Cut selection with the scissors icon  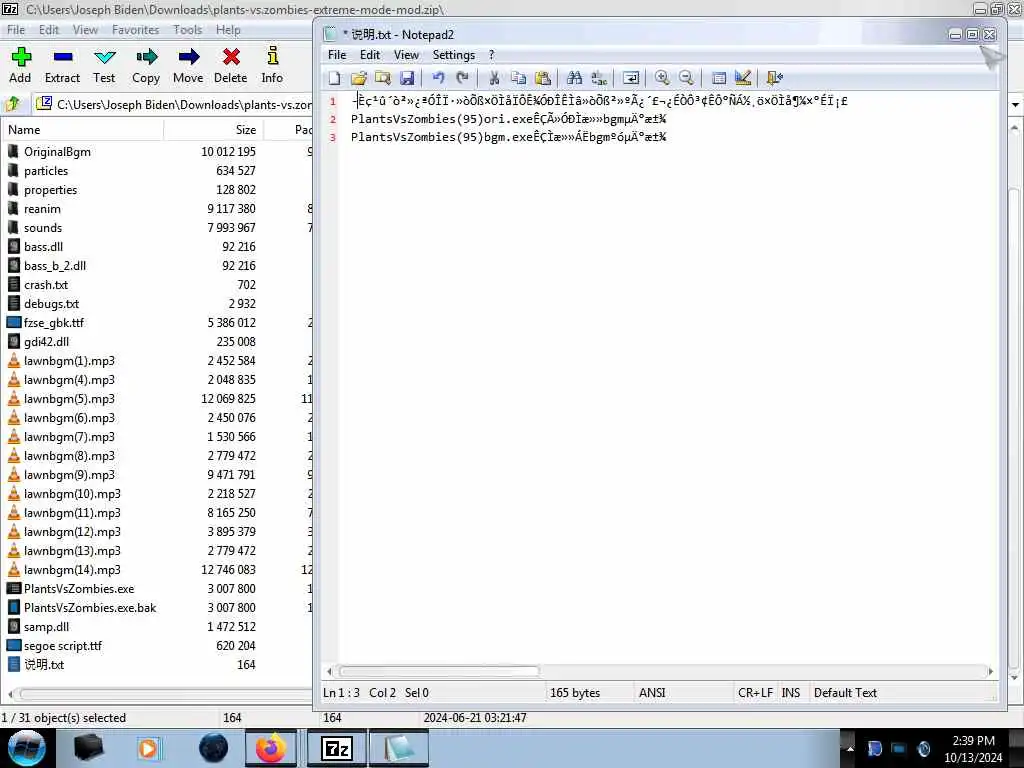[494, 78]
